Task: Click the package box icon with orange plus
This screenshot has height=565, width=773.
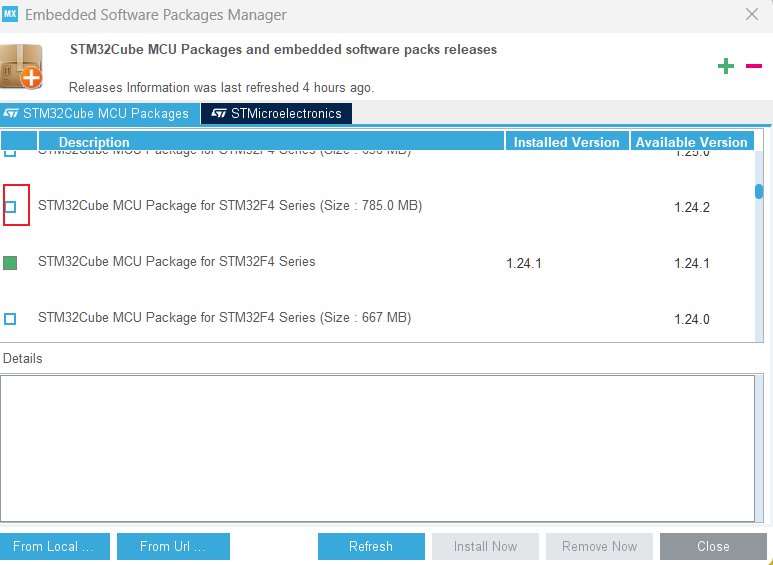Action: pyautogui.click(x=21, y=67)
